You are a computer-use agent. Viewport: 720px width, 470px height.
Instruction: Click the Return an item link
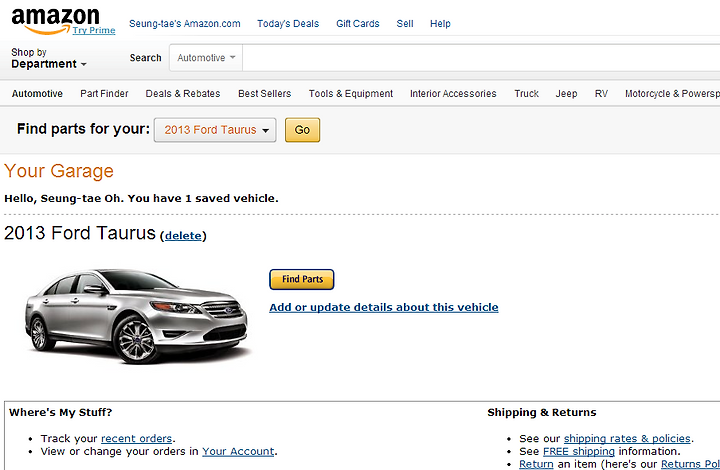tap(536, 464)
